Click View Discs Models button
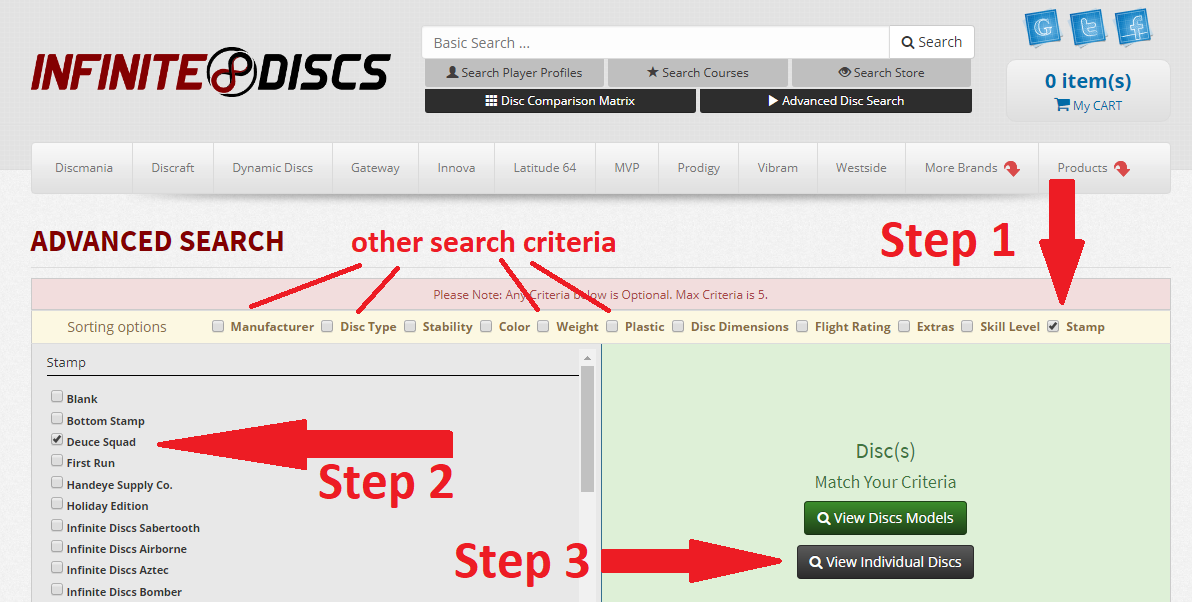The image size is (1192, 602). tap(885, 518)
